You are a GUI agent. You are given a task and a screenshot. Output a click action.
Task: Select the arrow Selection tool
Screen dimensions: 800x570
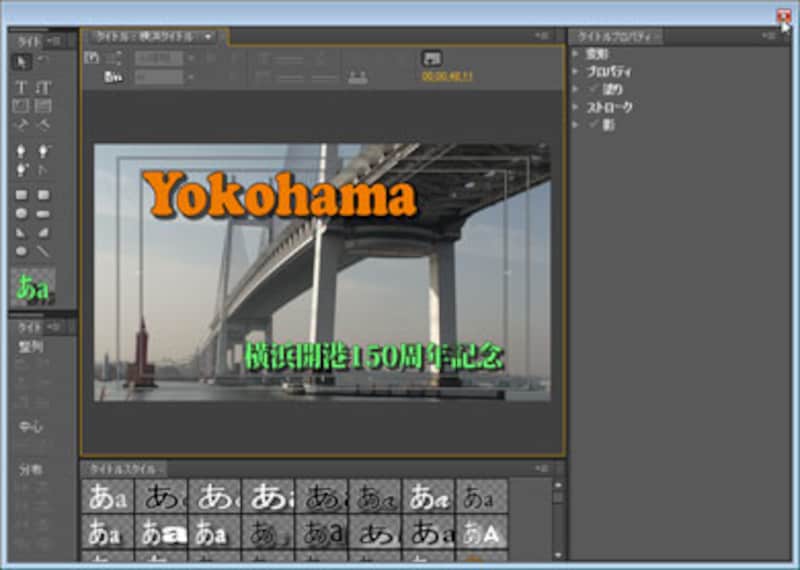tap(21, 62)
